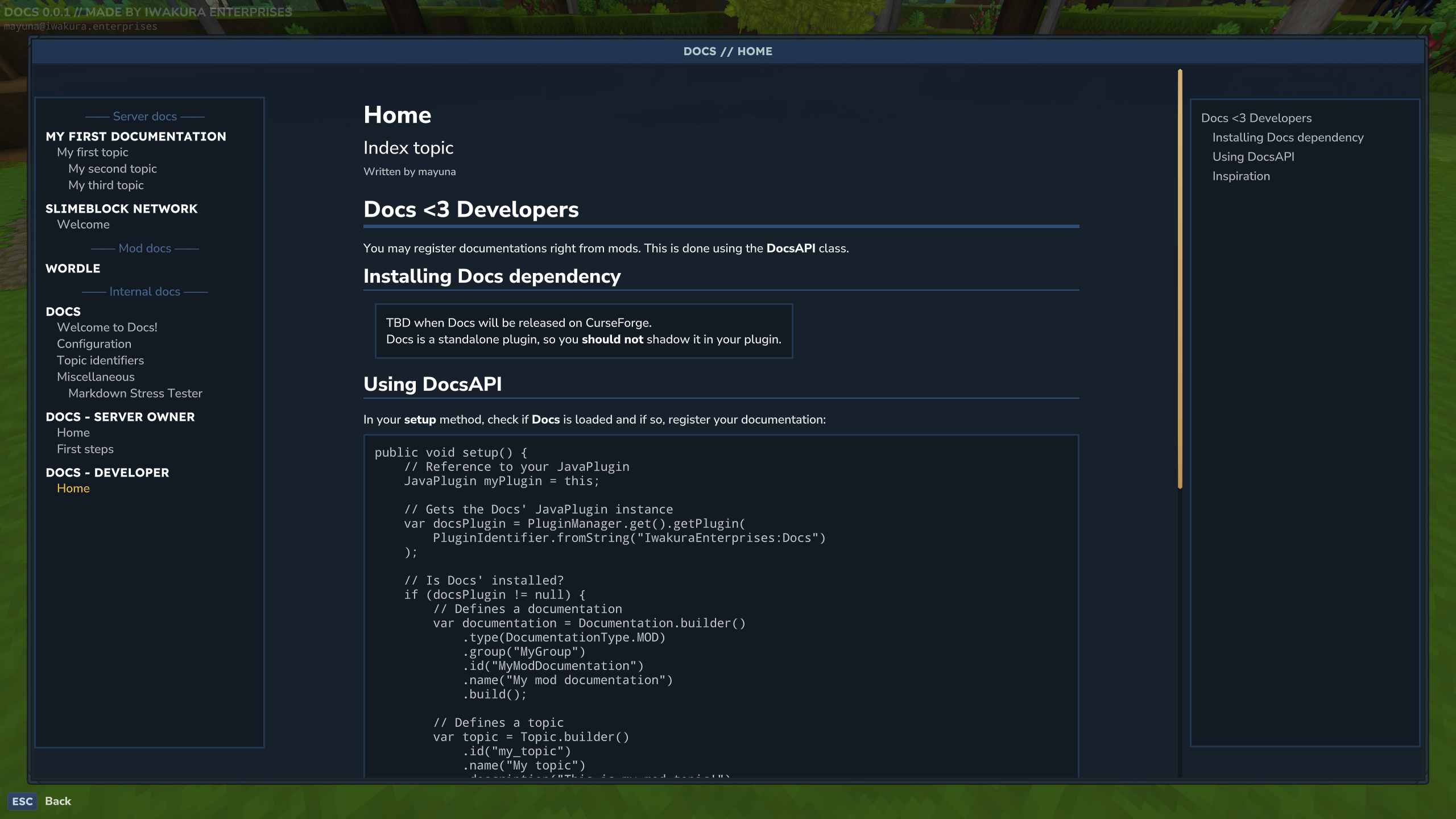The height and width of the screenshot is (819, 1456).
Task: Open the Markdown Stress Tester page
Action: pos(135,393)
